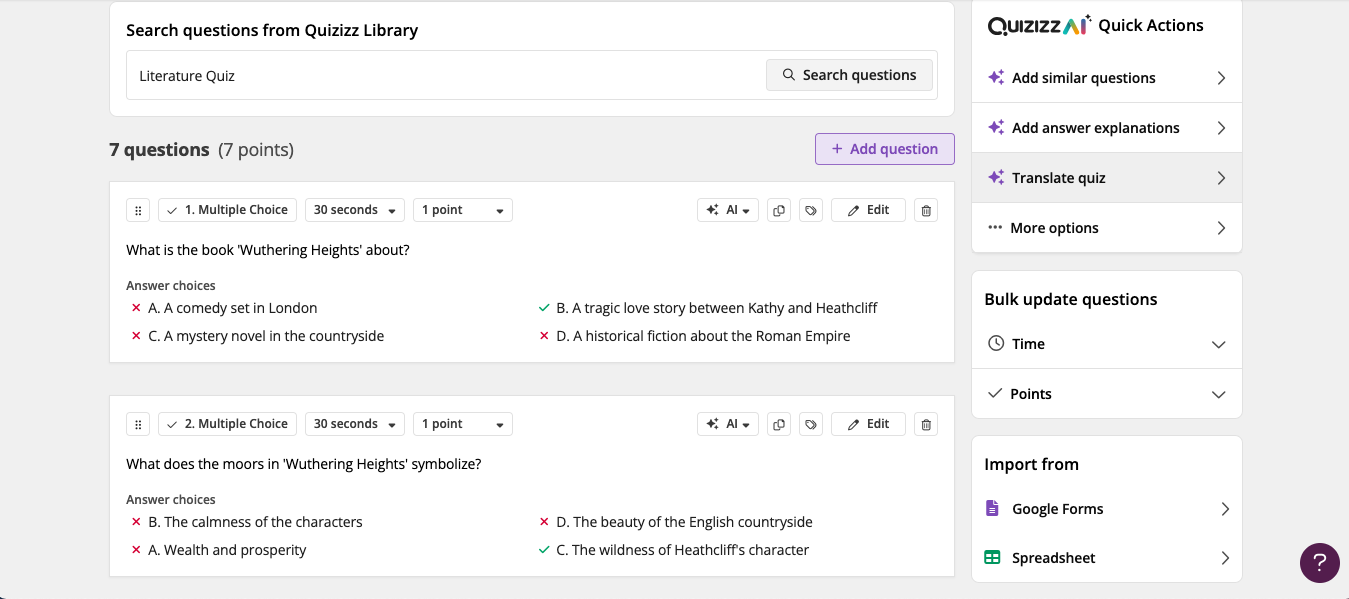Open the 30 seconds timer dropdown for question 1
This screenshot has height=599, width=1349.
point(354,209)
